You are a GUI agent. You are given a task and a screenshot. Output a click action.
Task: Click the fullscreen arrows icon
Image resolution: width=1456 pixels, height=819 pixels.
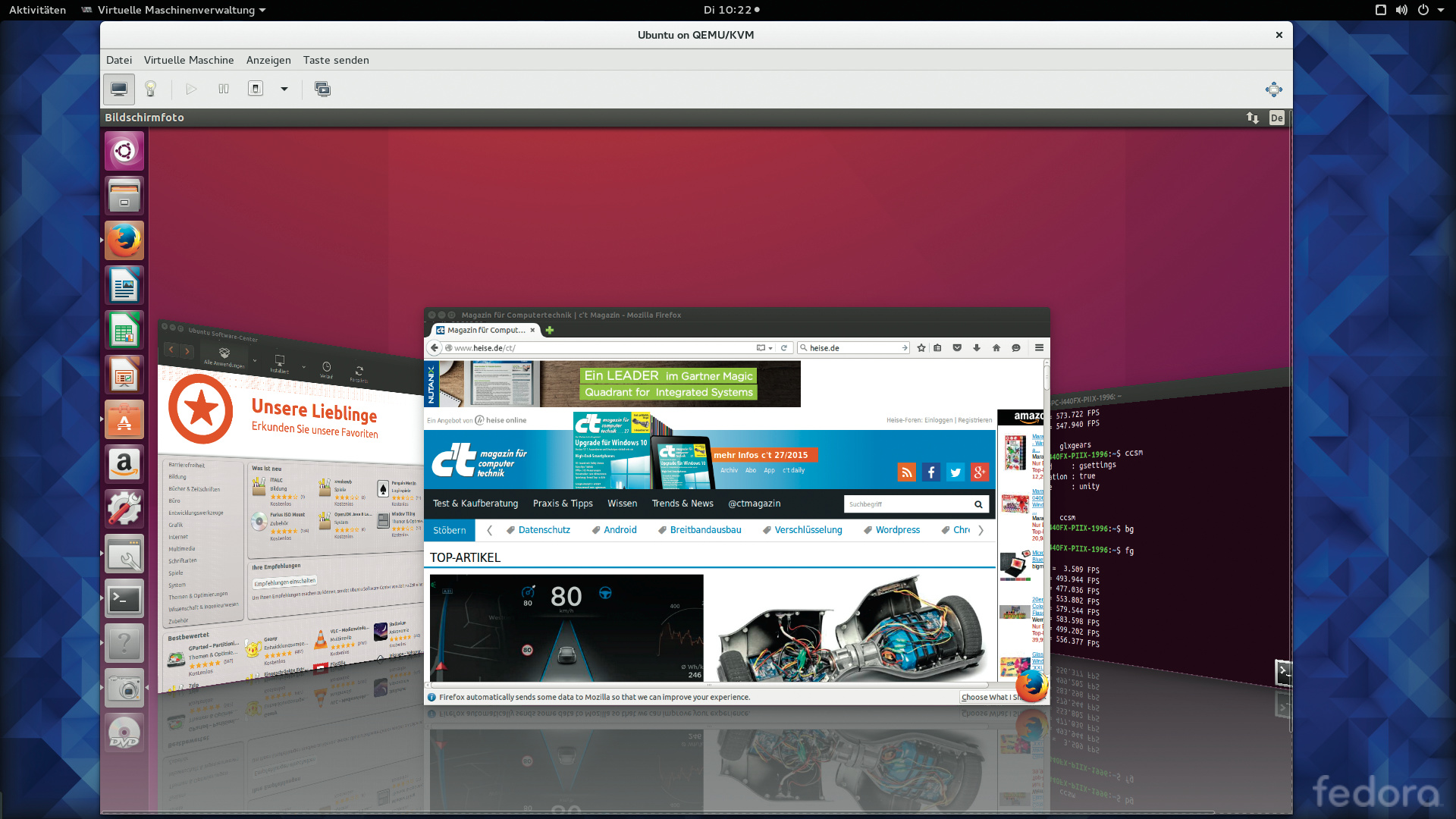pos(1273,89)
